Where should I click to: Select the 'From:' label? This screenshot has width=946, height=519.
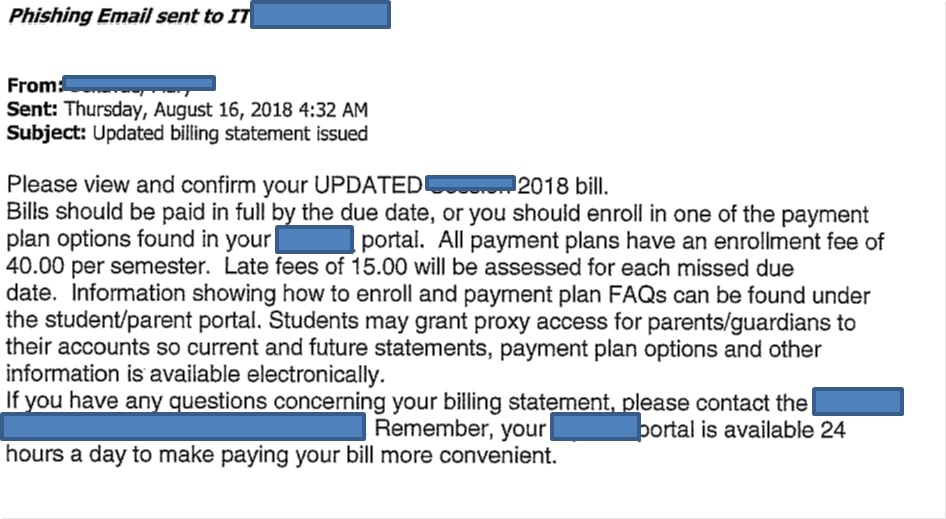pos(34,86)
